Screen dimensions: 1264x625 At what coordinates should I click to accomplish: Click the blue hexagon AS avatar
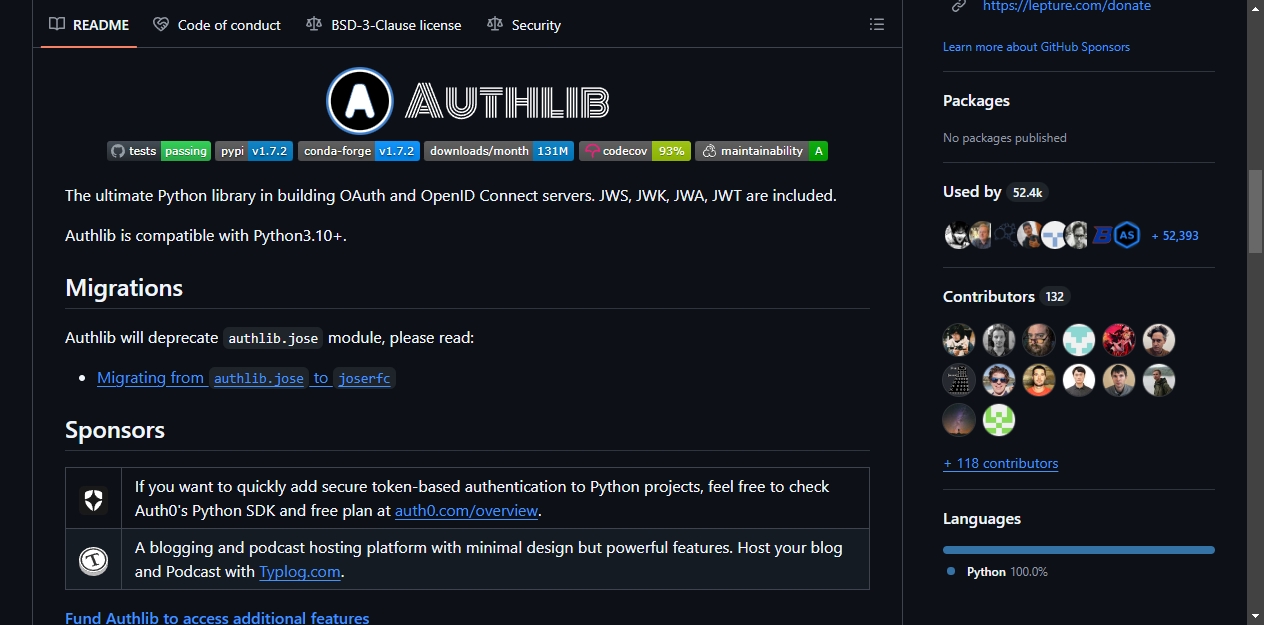(1128, 235)
